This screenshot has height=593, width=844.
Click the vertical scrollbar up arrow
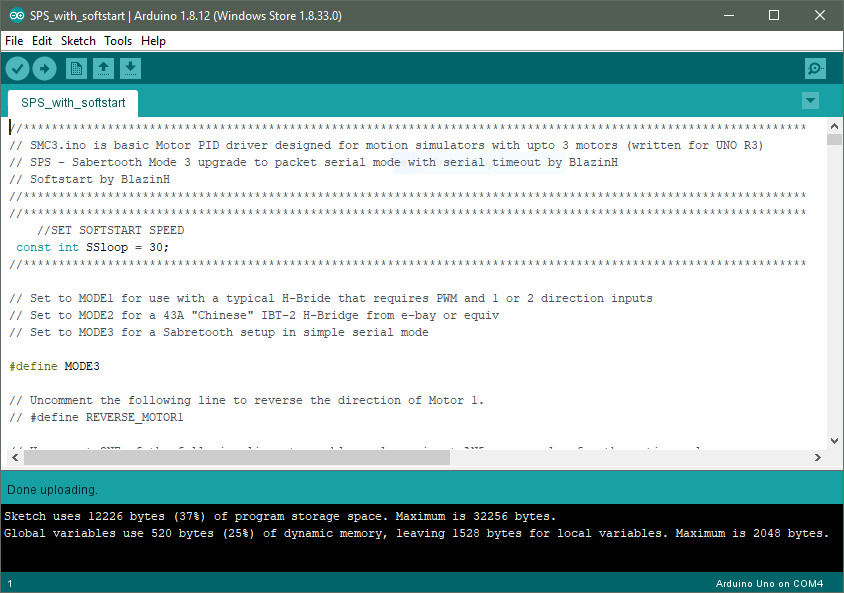pos(834,126)
